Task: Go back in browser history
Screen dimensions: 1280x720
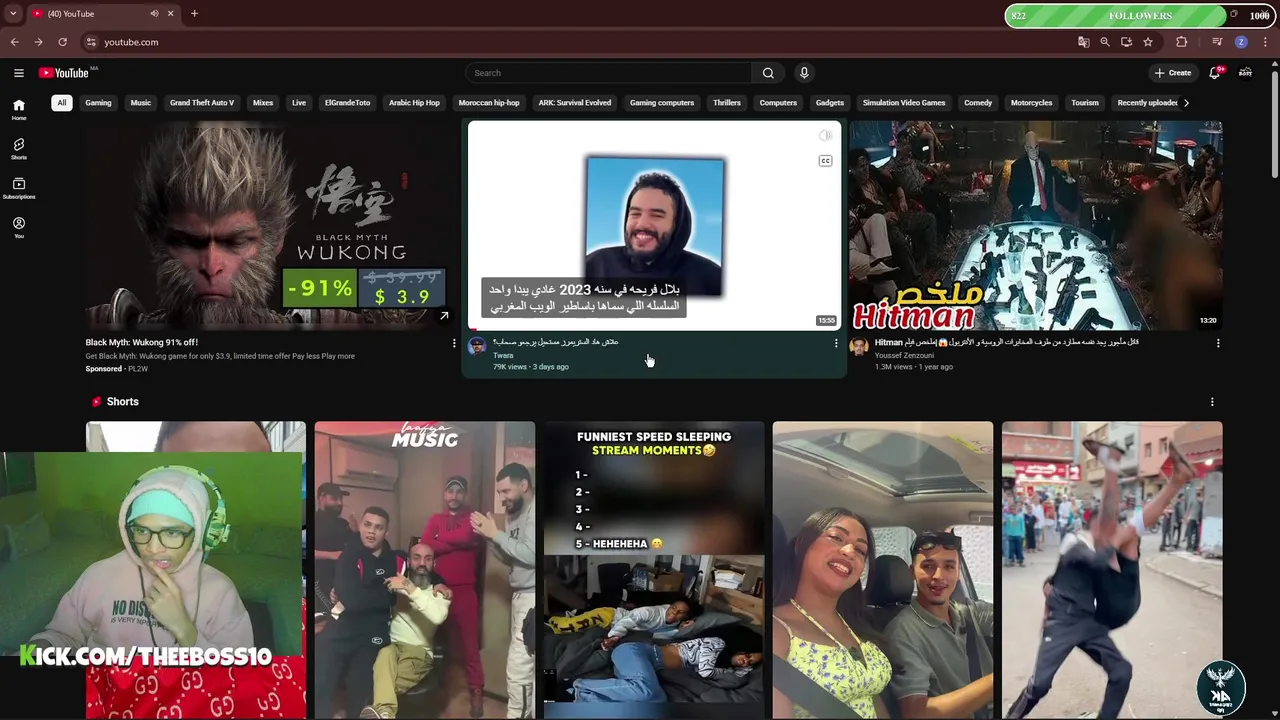Action: pos(14,42)
